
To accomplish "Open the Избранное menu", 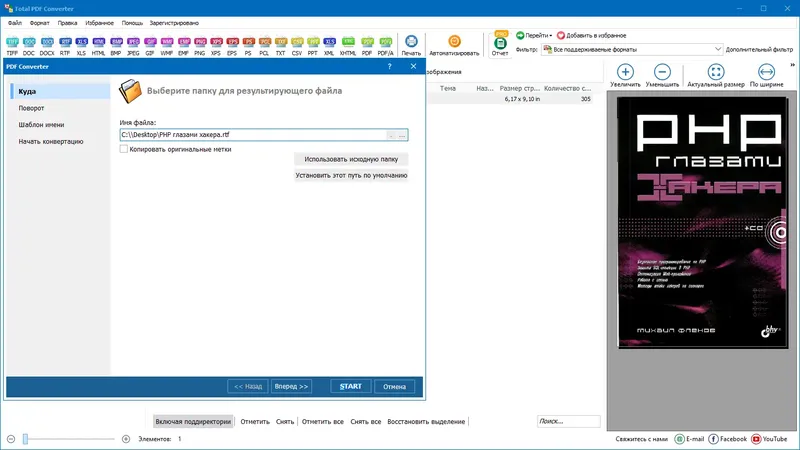I will point(99,23).
